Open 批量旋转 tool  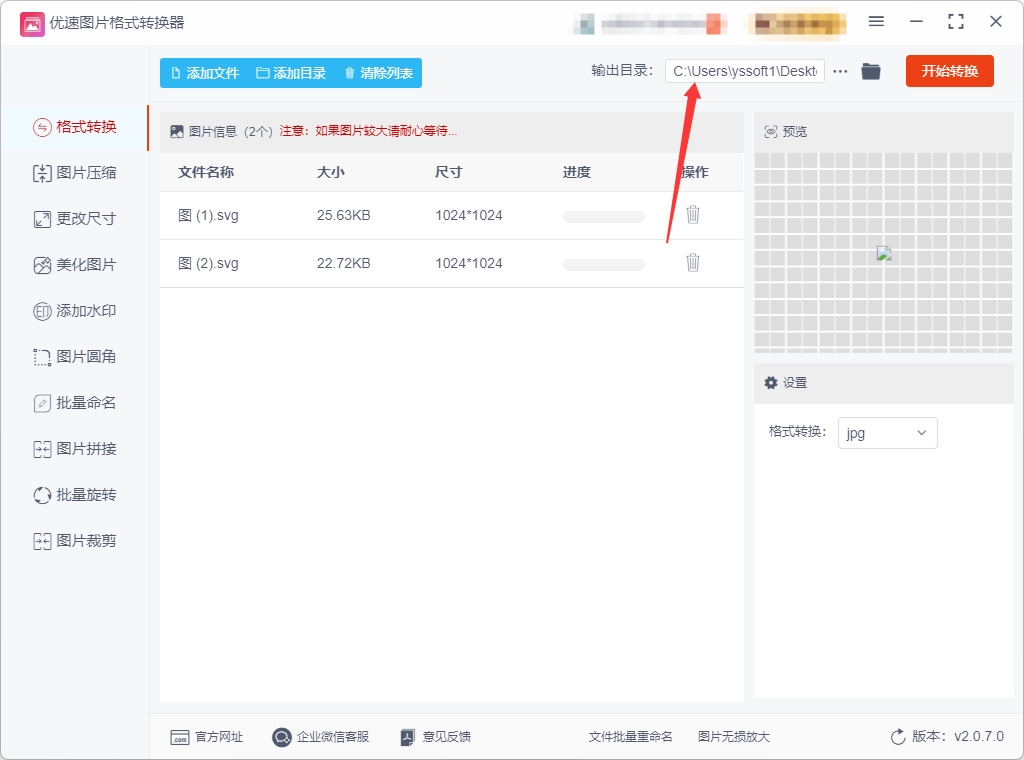click(75, 495)
